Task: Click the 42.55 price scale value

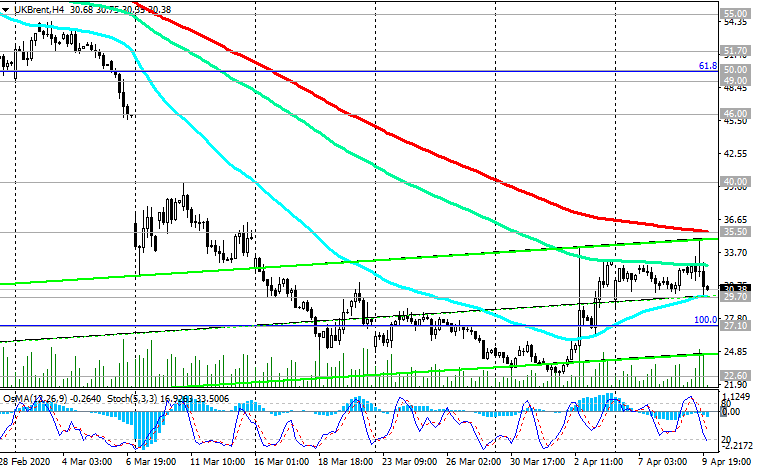Action: coord(734,153)
